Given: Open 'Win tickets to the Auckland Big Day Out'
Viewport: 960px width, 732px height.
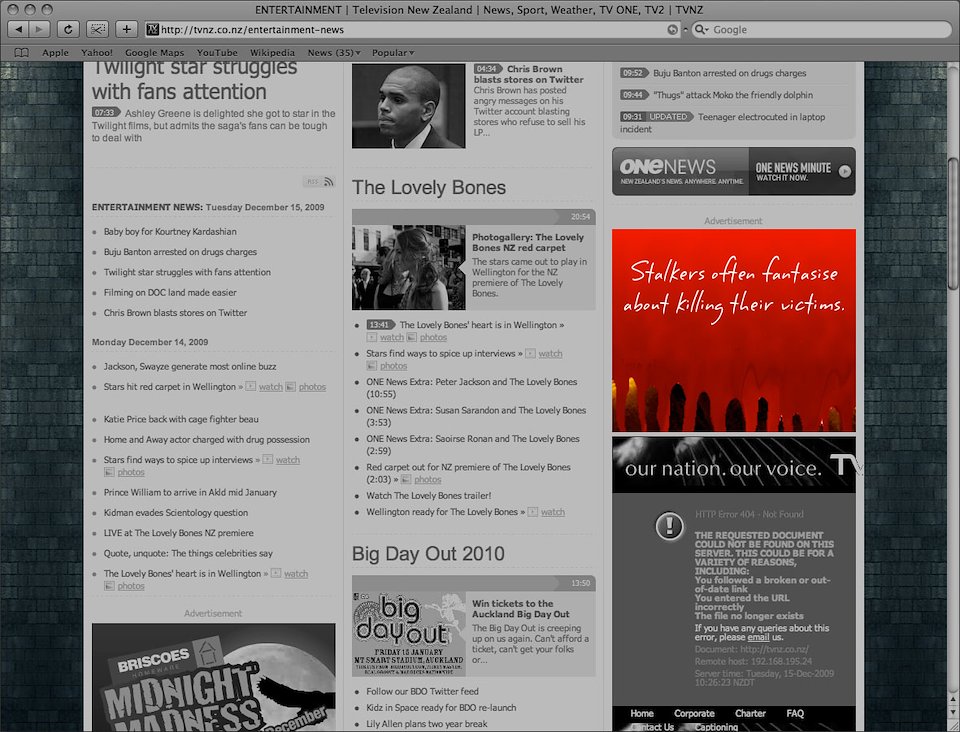Looking at the screenshot, I should pyautogui.click(x=521, y=608).
